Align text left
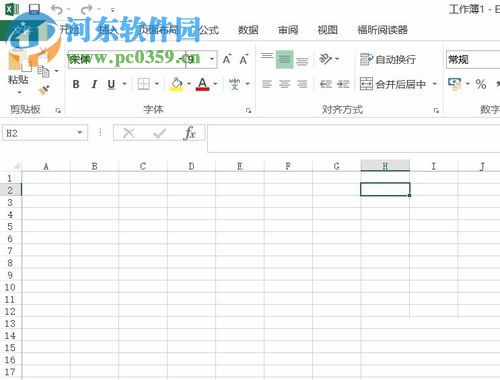The width and height of the screenshot is (500, 380). click(267, 84)
